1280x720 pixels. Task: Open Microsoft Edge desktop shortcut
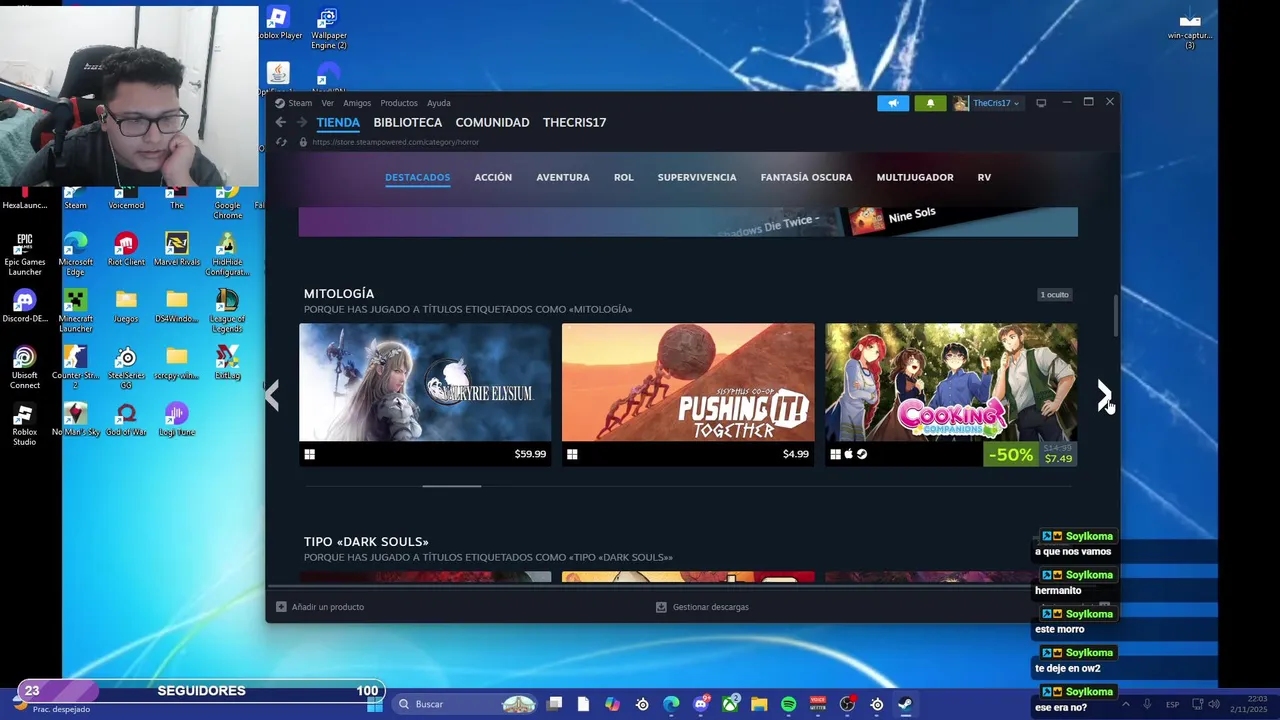click(x=75, y=255)
